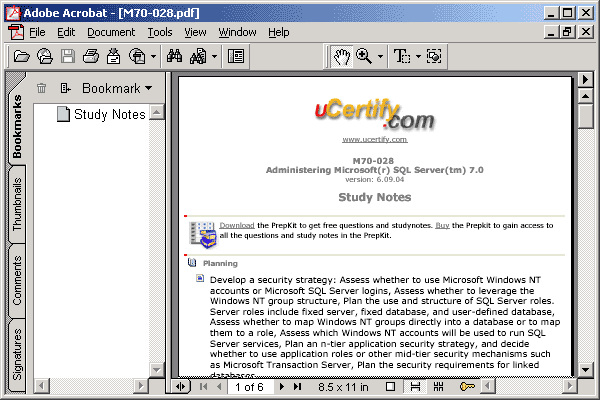Select the Zoom In magnifier tool
Image resolution: width=600 pixels, height=400 pixels.
[x=364, y=57]
